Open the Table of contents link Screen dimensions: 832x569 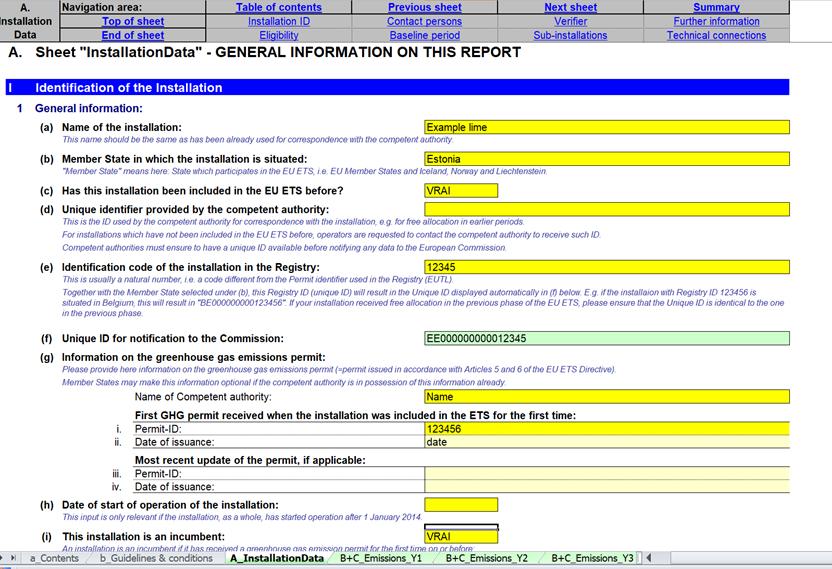tap(279, 7)
